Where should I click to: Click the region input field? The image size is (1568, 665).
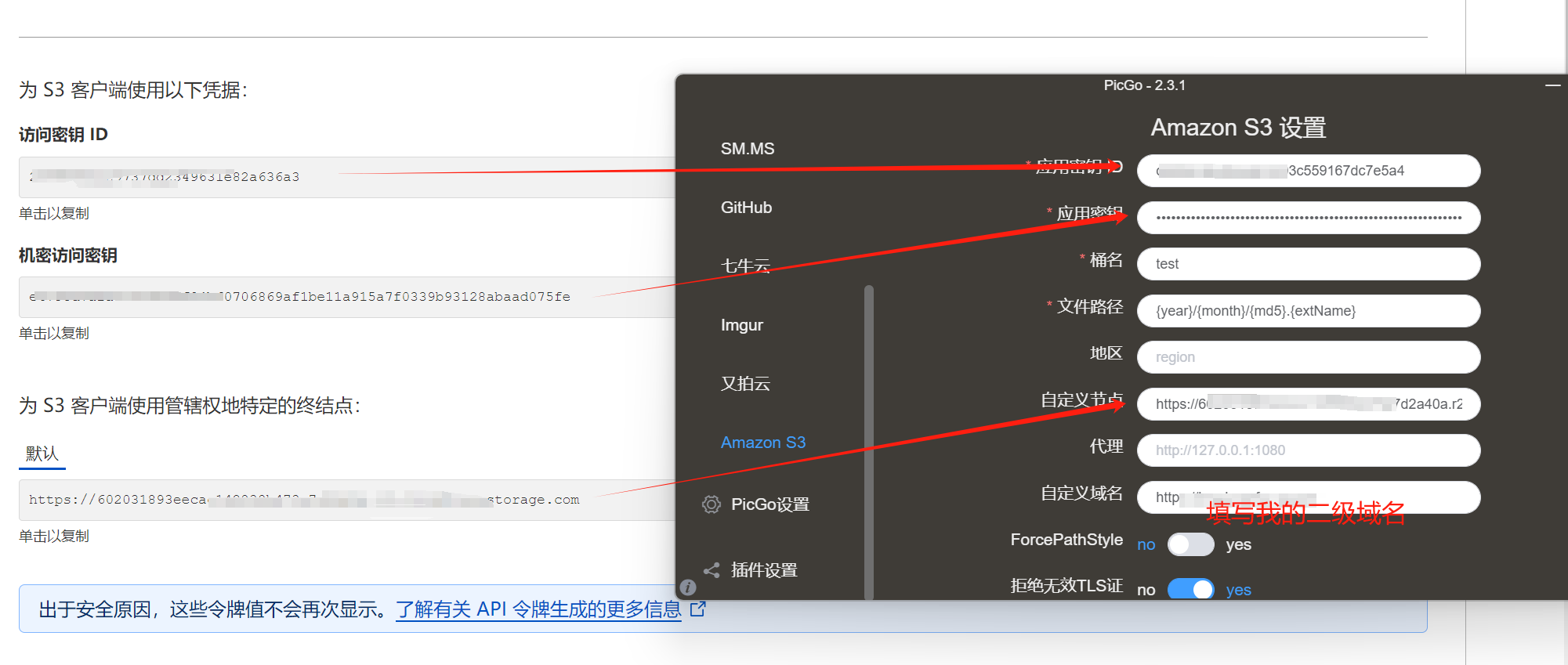pos(1308,357)
